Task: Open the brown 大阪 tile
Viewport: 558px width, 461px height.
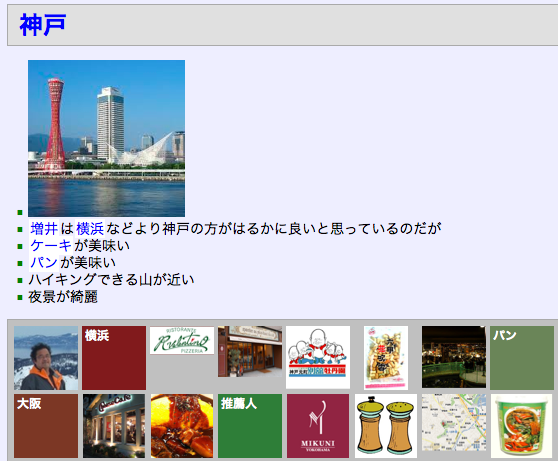Action: pyautogui.click(x=46, y=426)
